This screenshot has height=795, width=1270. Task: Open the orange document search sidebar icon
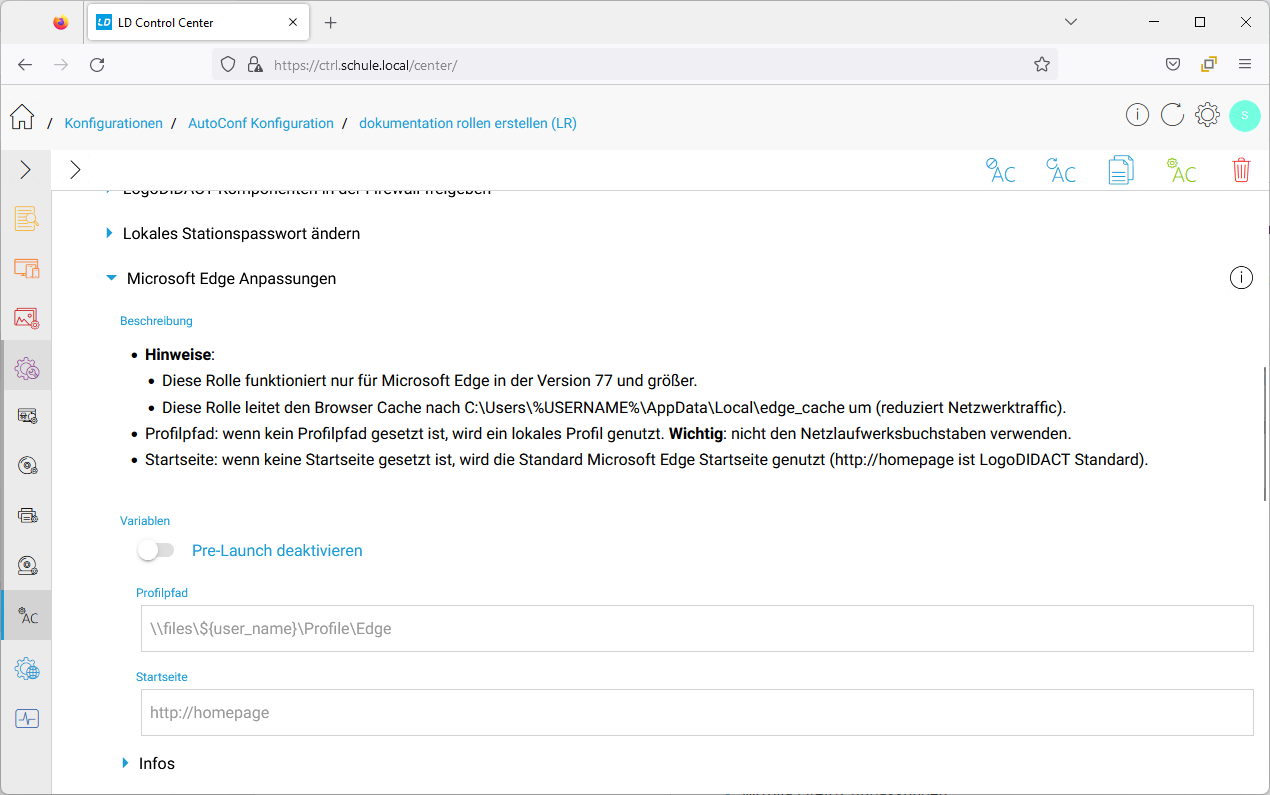click(x=26, y=219)
